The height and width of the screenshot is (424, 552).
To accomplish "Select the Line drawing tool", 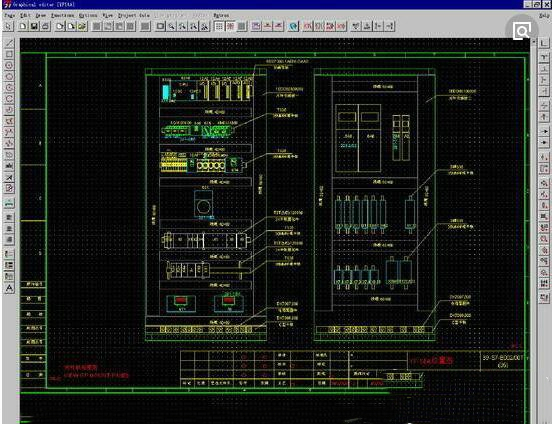I will click(x=9, y=43).
